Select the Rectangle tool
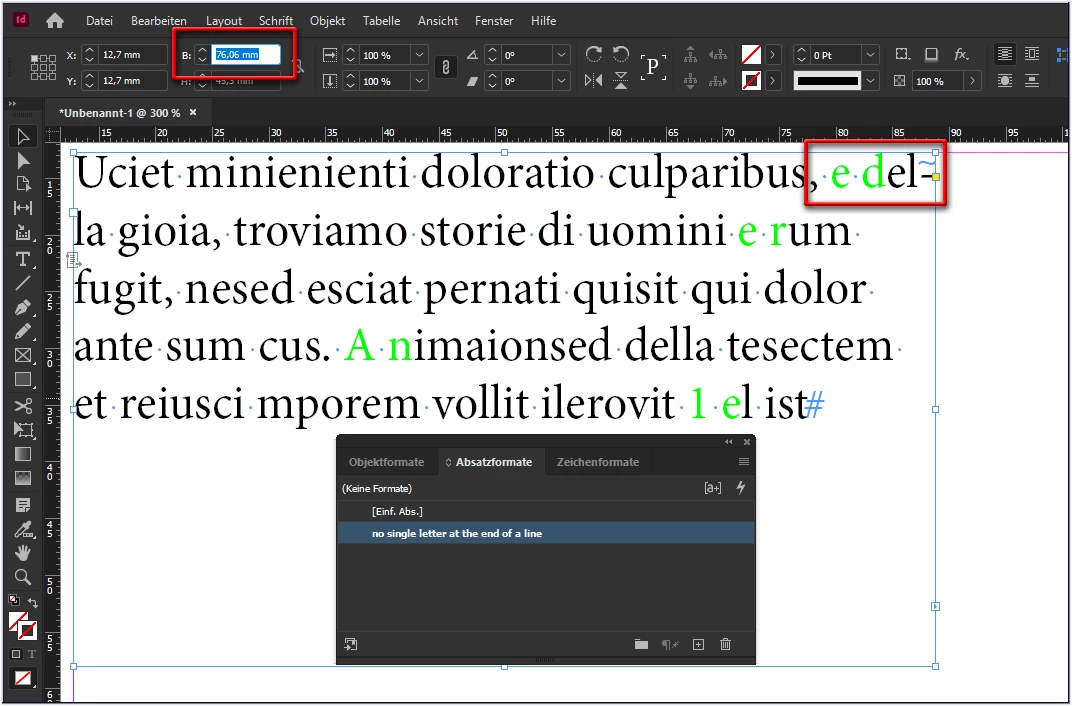 click(x=23, y=379)
